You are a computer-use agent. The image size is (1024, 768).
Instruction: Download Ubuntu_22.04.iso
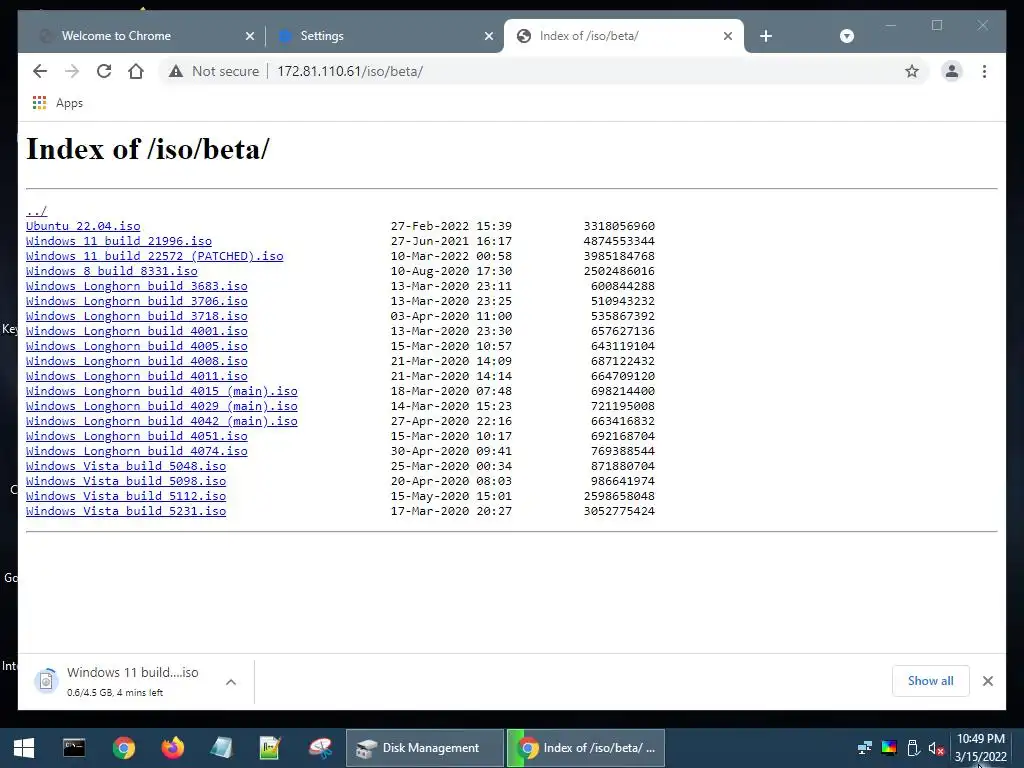(83, 226)
